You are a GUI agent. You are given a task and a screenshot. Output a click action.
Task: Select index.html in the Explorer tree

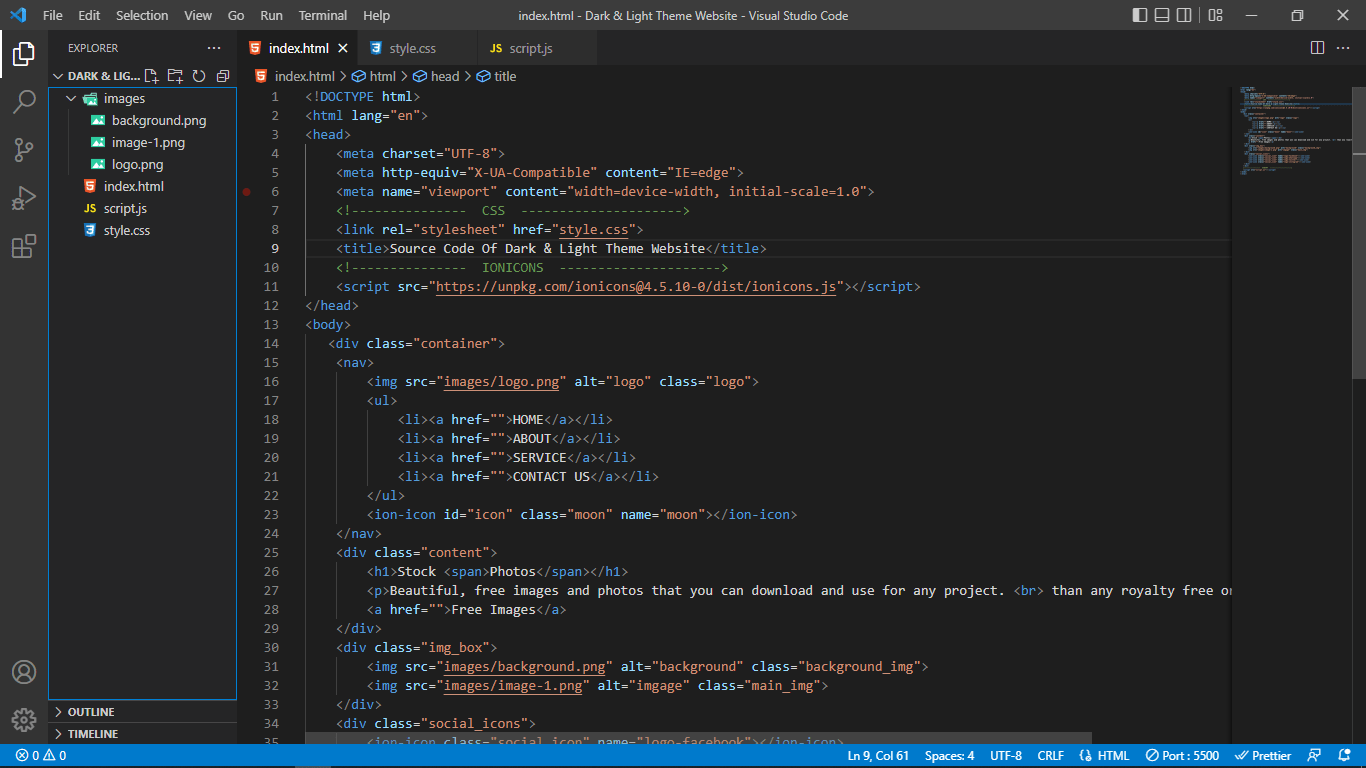(x=143, y=186)
